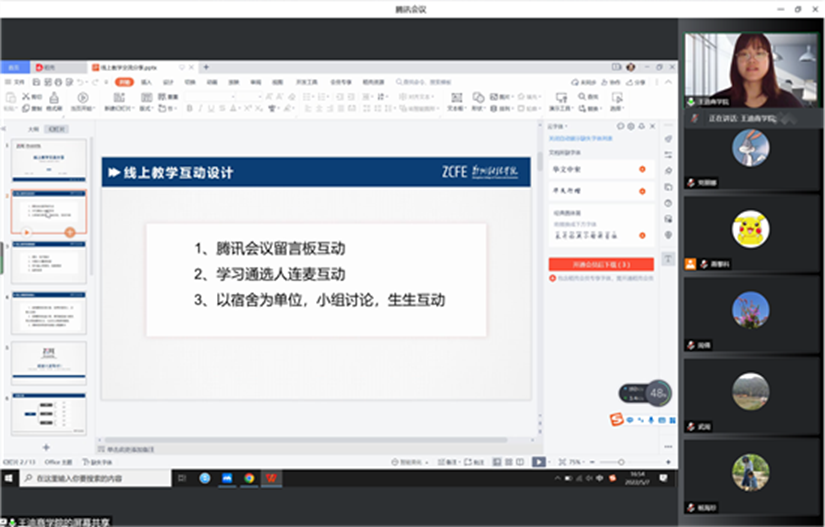Open the Insert ribbon tab
The height and width of the screenshot is (527, 825).
[146, 82]
